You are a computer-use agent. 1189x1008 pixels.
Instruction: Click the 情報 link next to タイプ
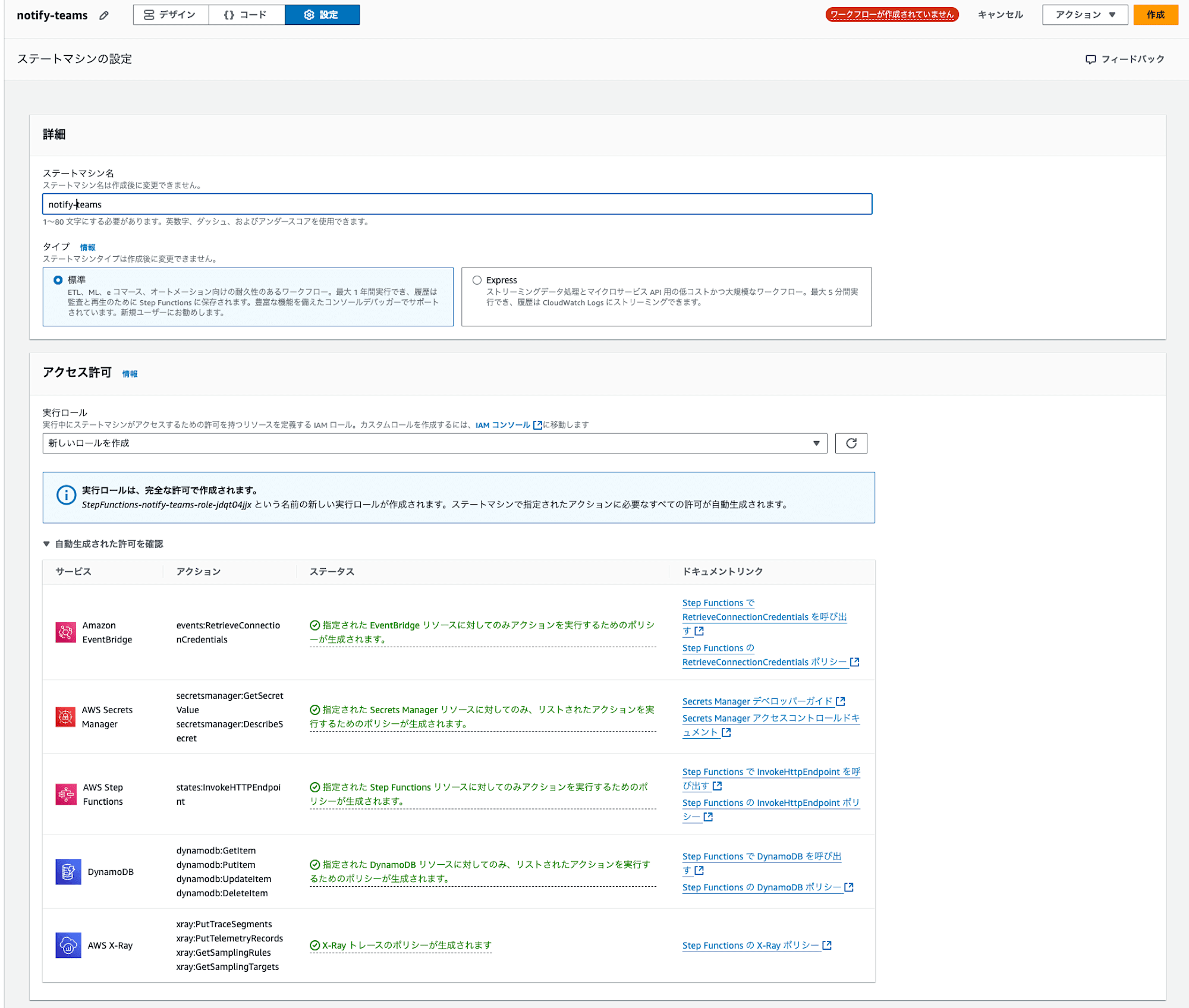point(88,247)
